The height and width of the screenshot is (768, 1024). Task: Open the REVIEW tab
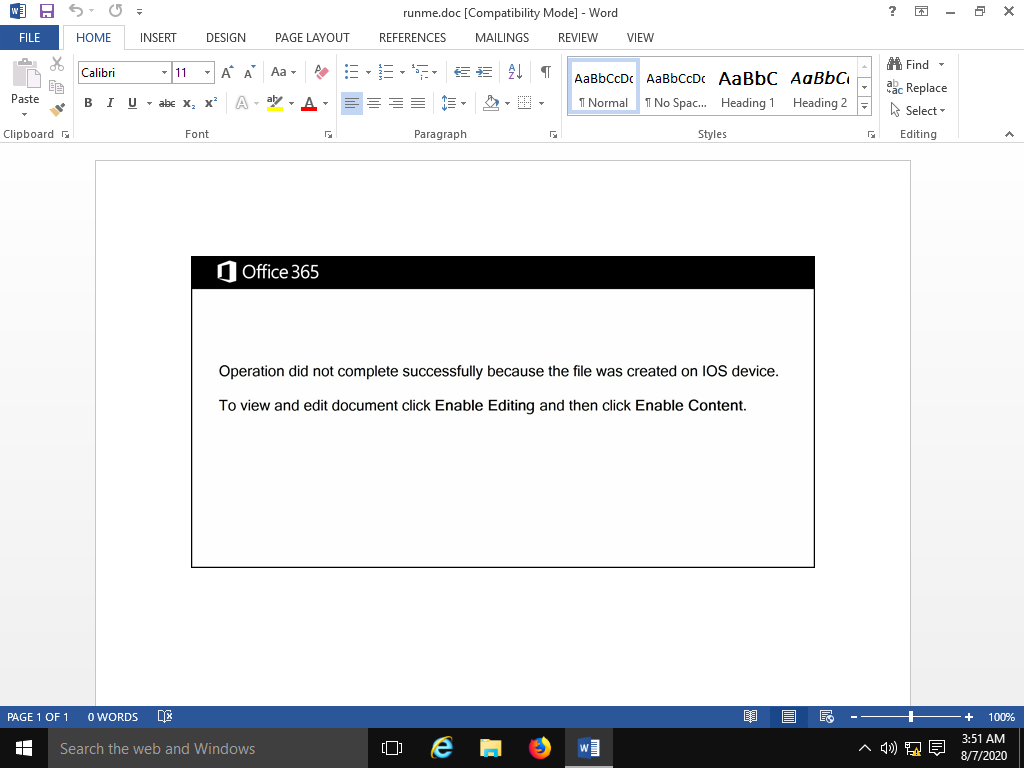[x=577, y=38]
